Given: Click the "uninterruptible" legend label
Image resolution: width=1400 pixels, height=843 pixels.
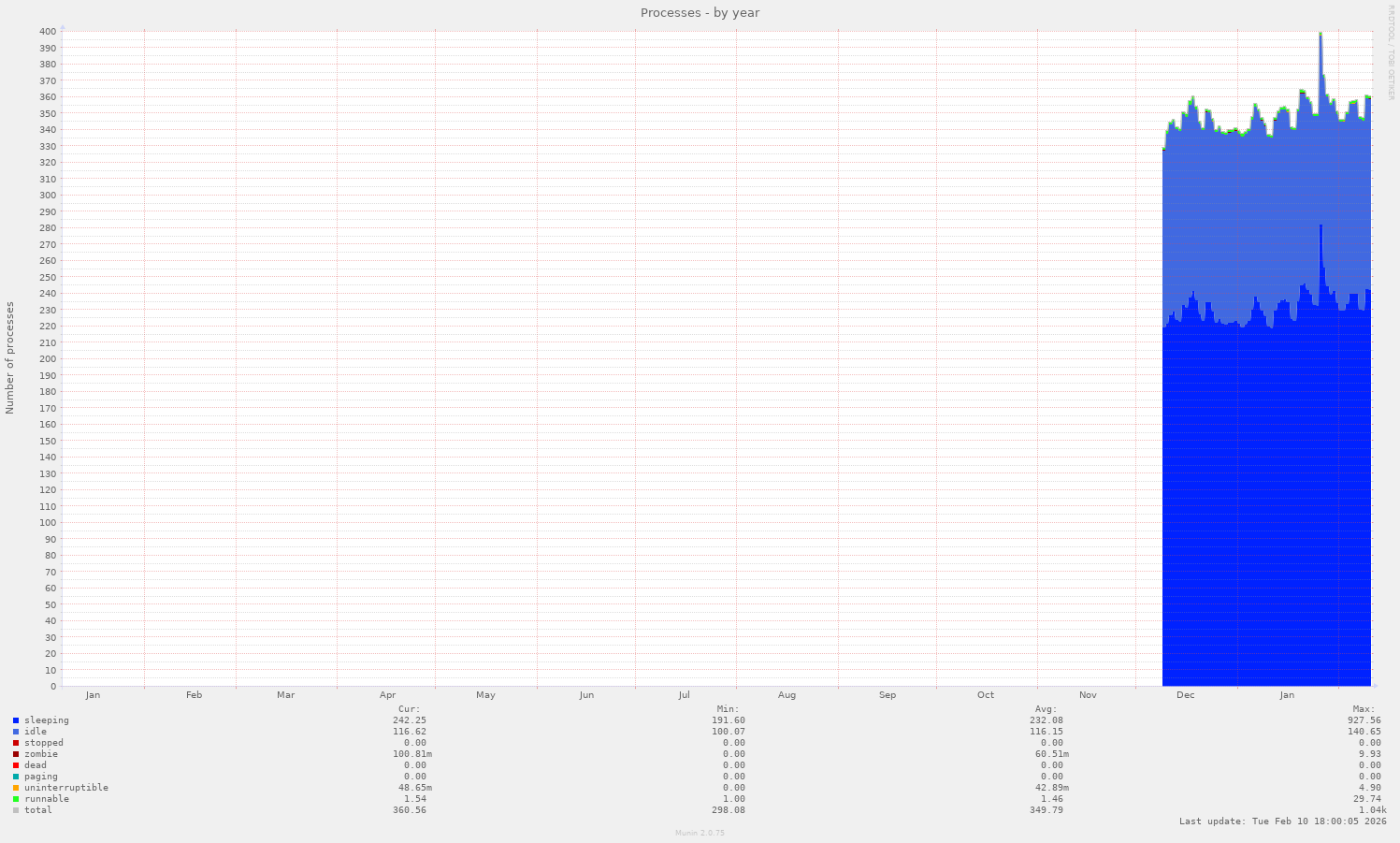Looking at the screenshot, I should tap(66, 788).
